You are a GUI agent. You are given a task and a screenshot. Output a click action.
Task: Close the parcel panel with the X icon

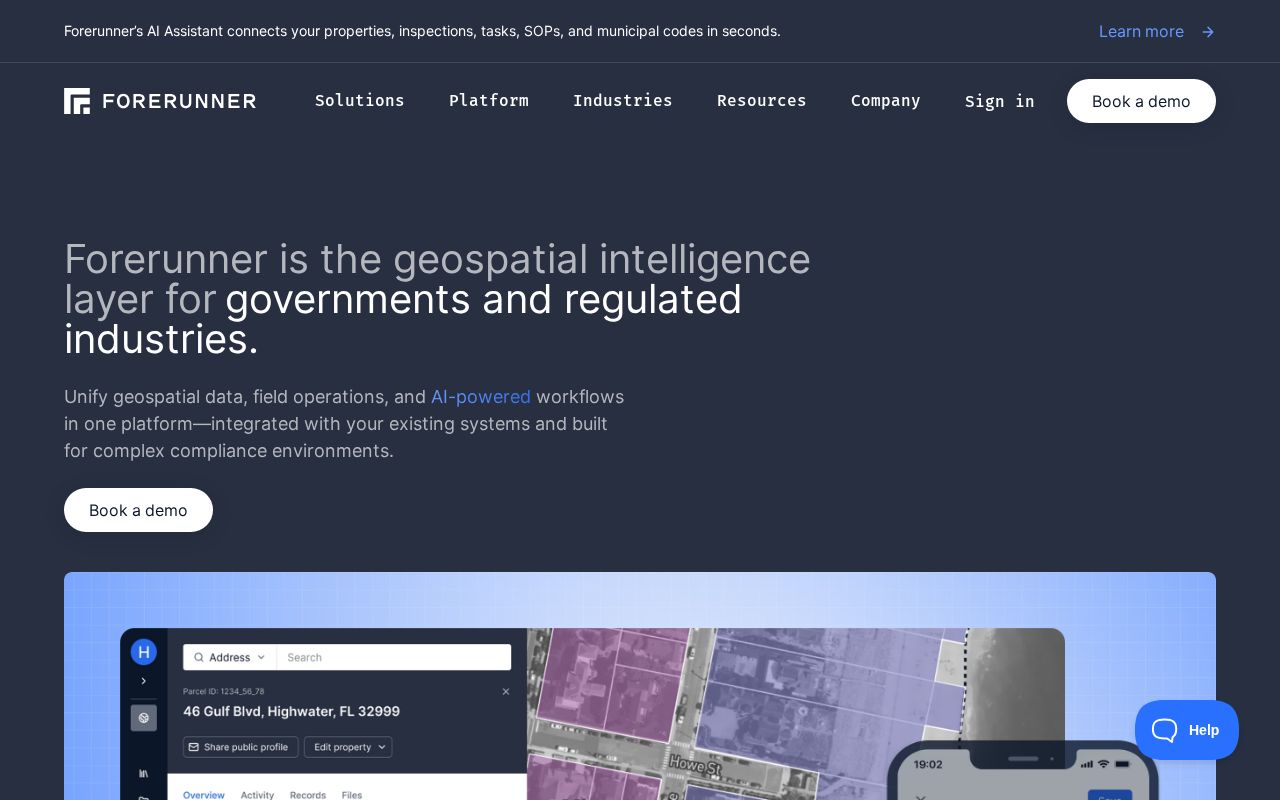[506, 691]
